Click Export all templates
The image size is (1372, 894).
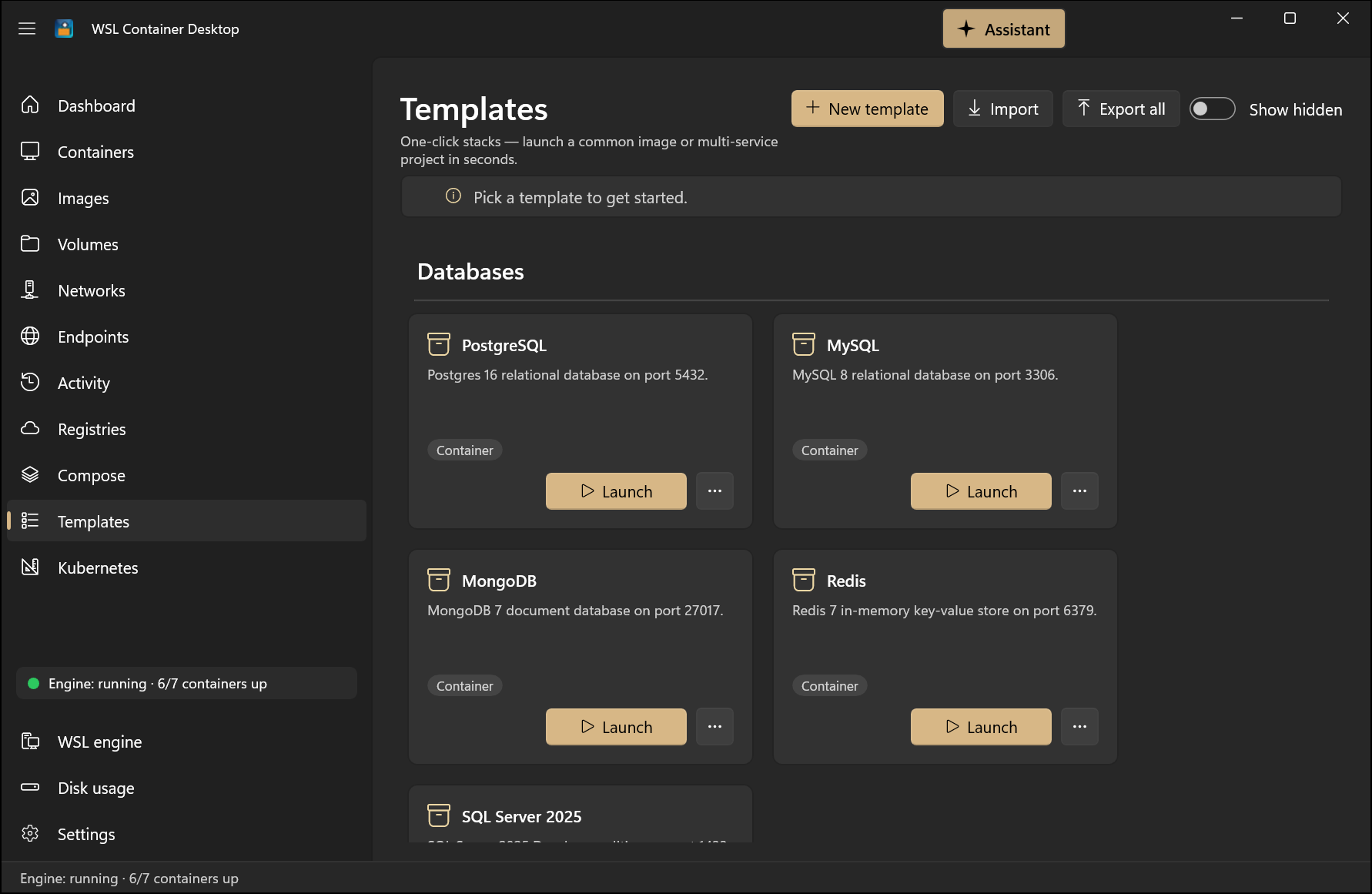[1120, 109]
